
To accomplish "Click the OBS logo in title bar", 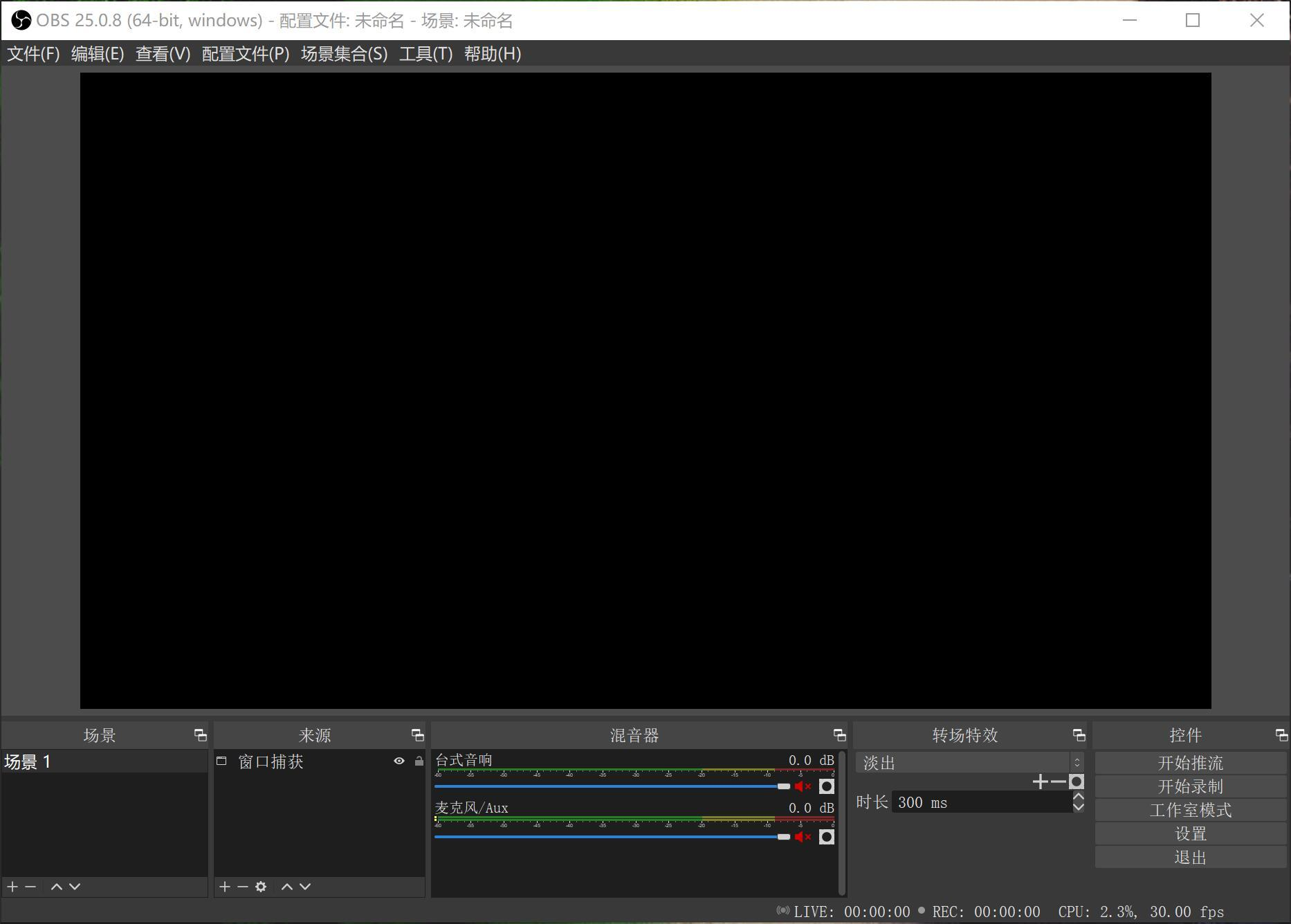I will (21, 21).
